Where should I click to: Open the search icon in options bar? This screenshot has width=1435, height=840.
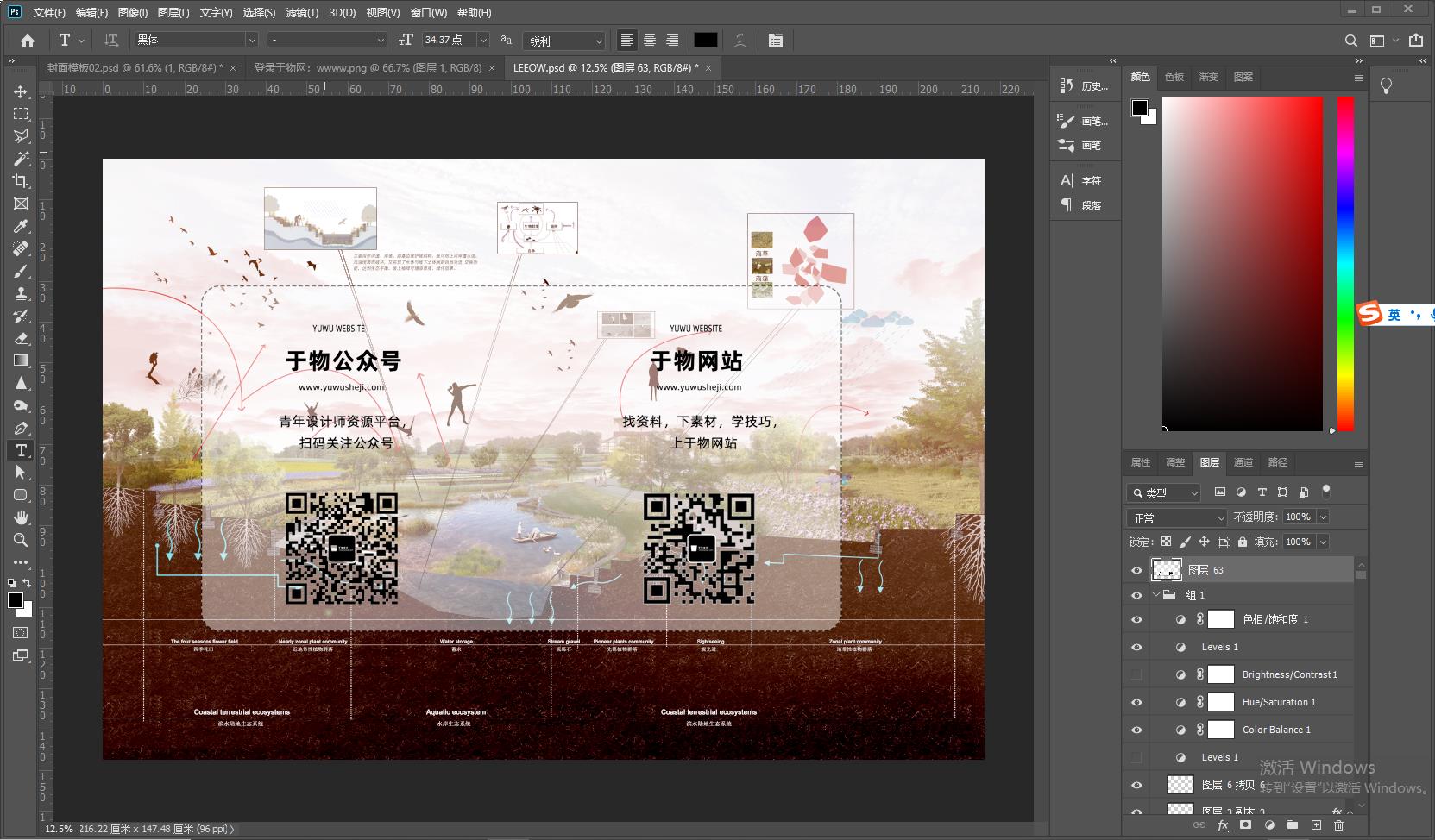1351,41
